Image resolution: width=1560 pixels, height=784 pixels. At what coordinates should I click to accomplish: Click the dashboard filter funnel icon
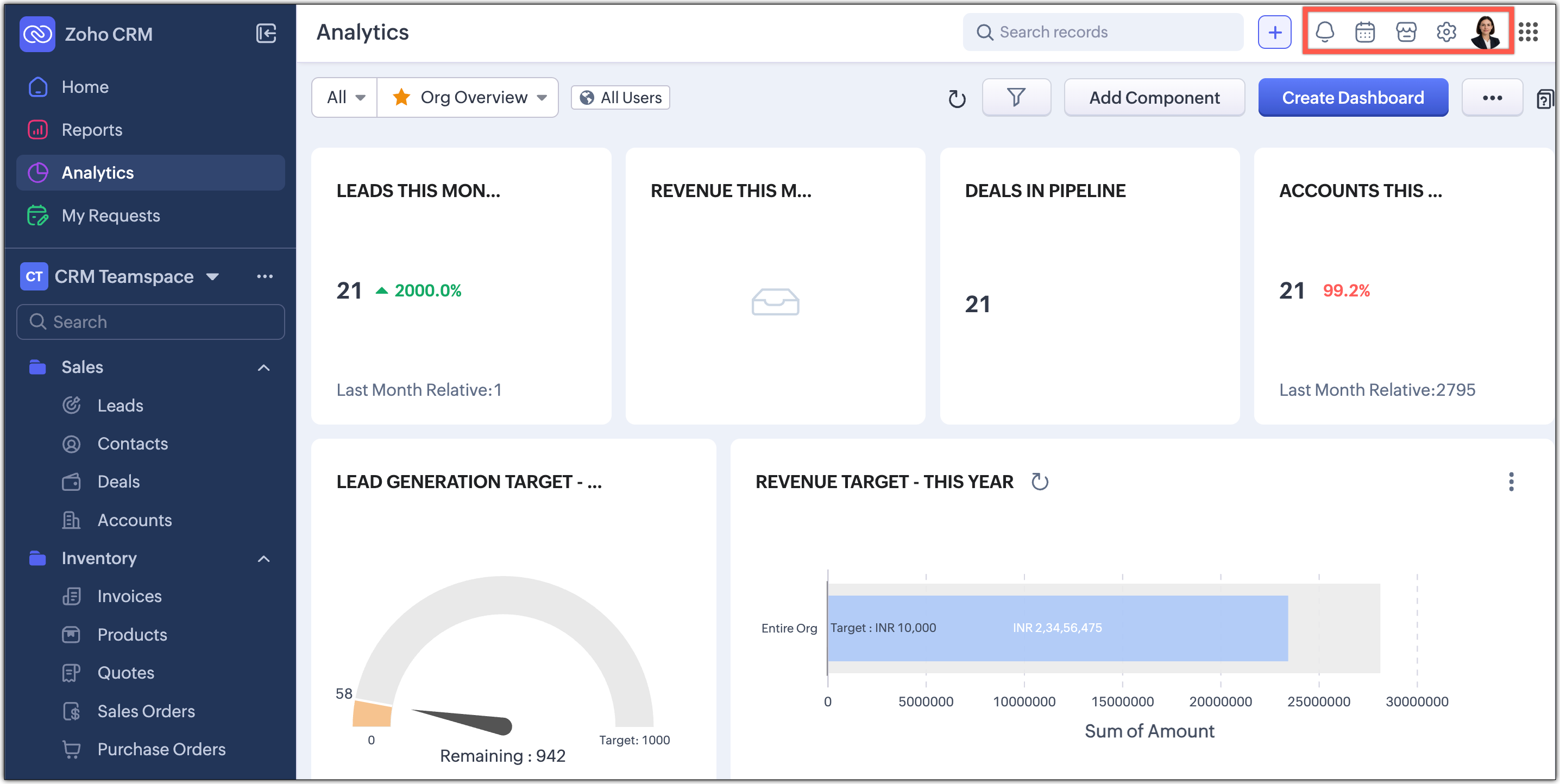click(1016, 97)
